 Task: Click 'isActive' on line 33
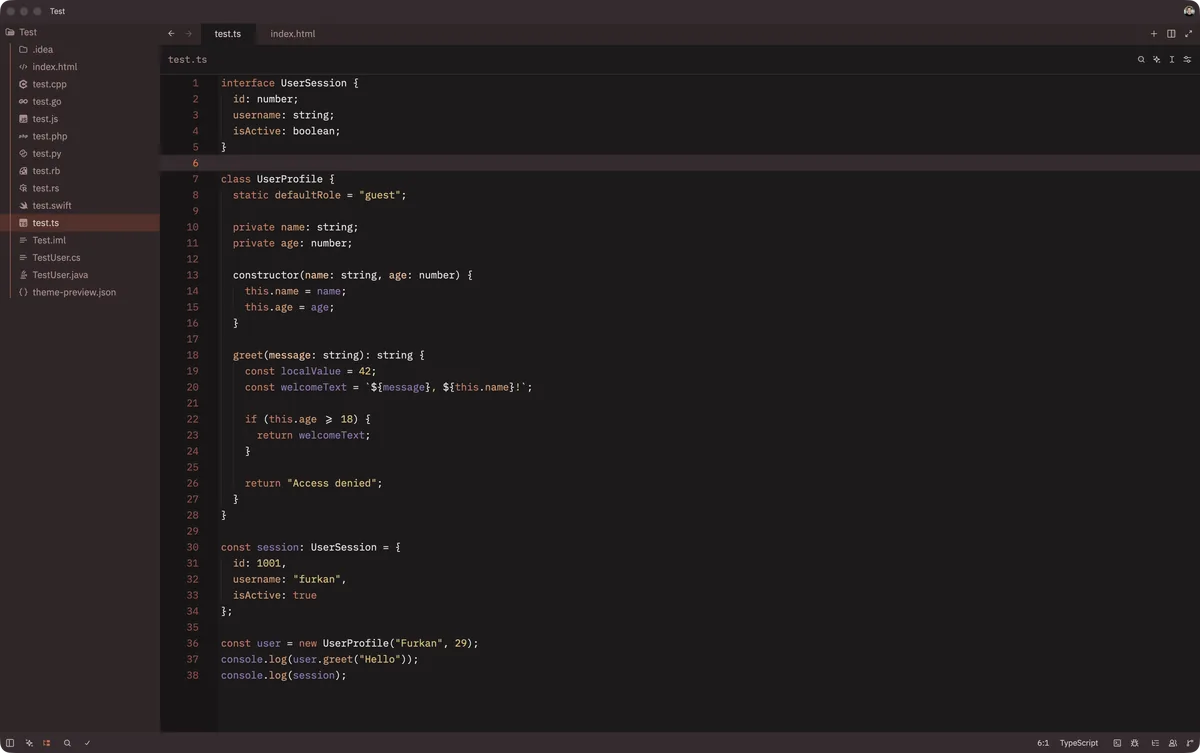click(257, 595)
